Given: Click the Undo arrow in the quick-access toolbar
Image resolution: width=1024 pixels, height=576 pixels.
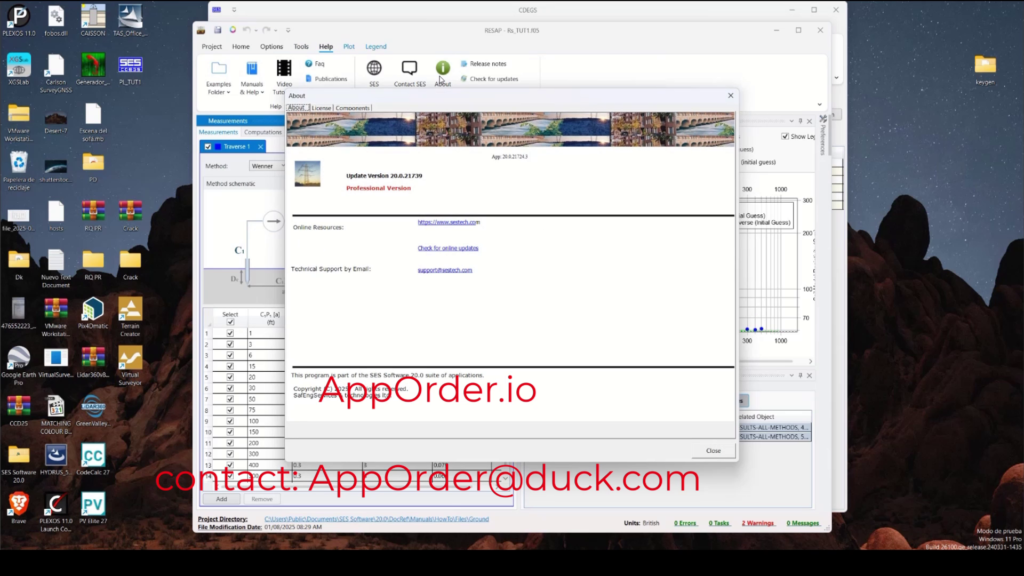Looking at the screenshot, I should click(x=246, y=30).
